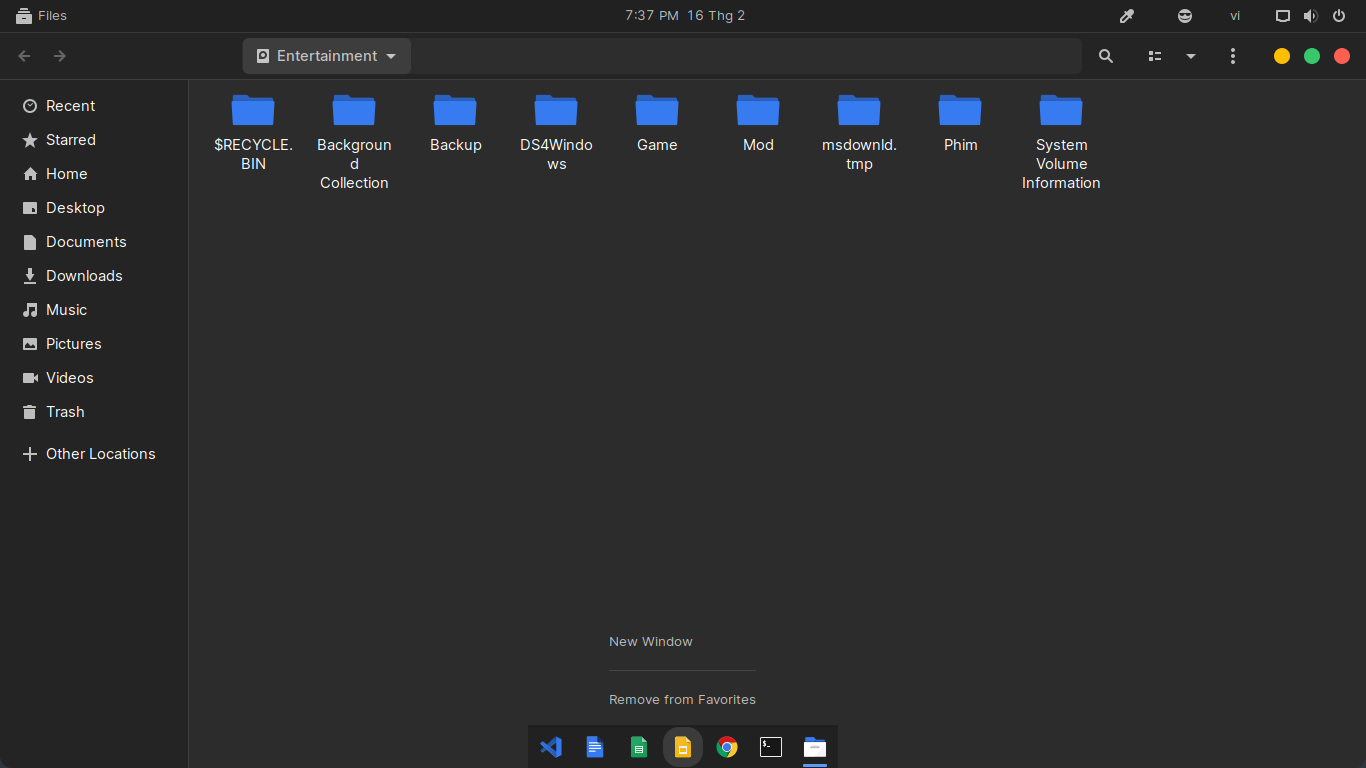Choose New Window from dock menu
Screen dimensions: 1366x768
pos(651,642)
